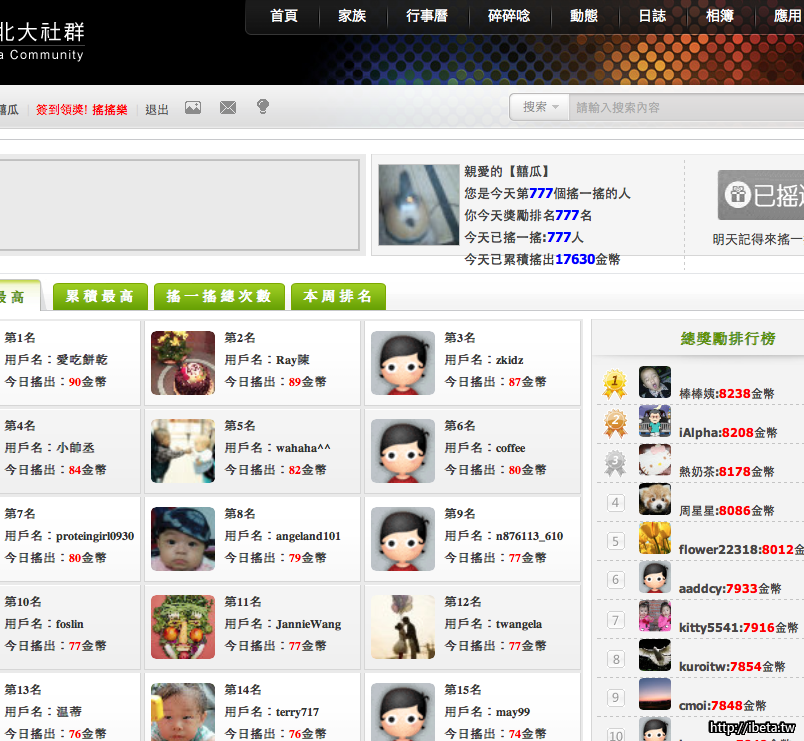Click the gift icon on 已搖 button
The width and height of the screenshot is (804, 741).
(737, 195)
